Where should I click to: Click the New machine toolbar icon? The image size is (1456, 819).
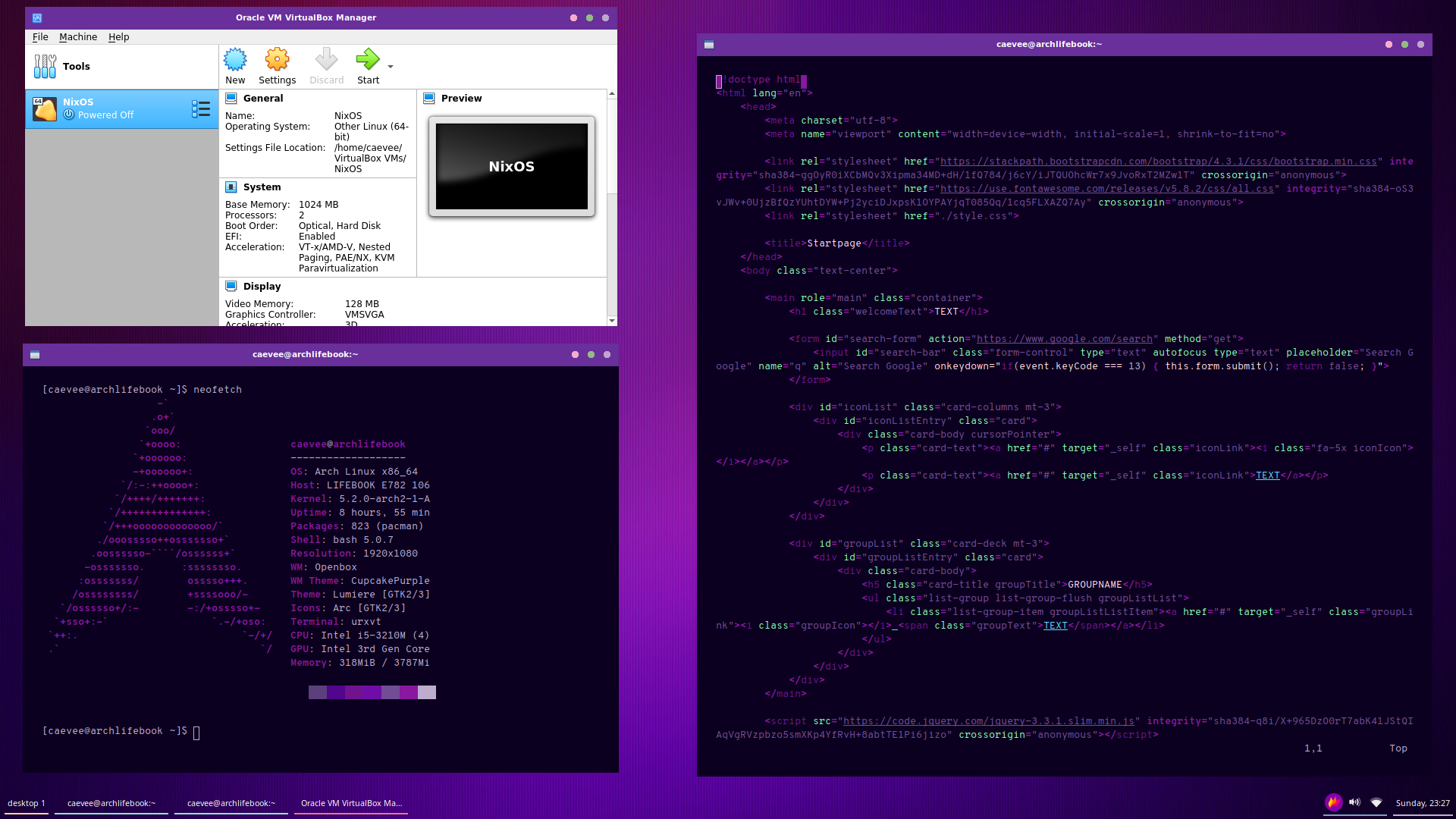coord(235,59)
